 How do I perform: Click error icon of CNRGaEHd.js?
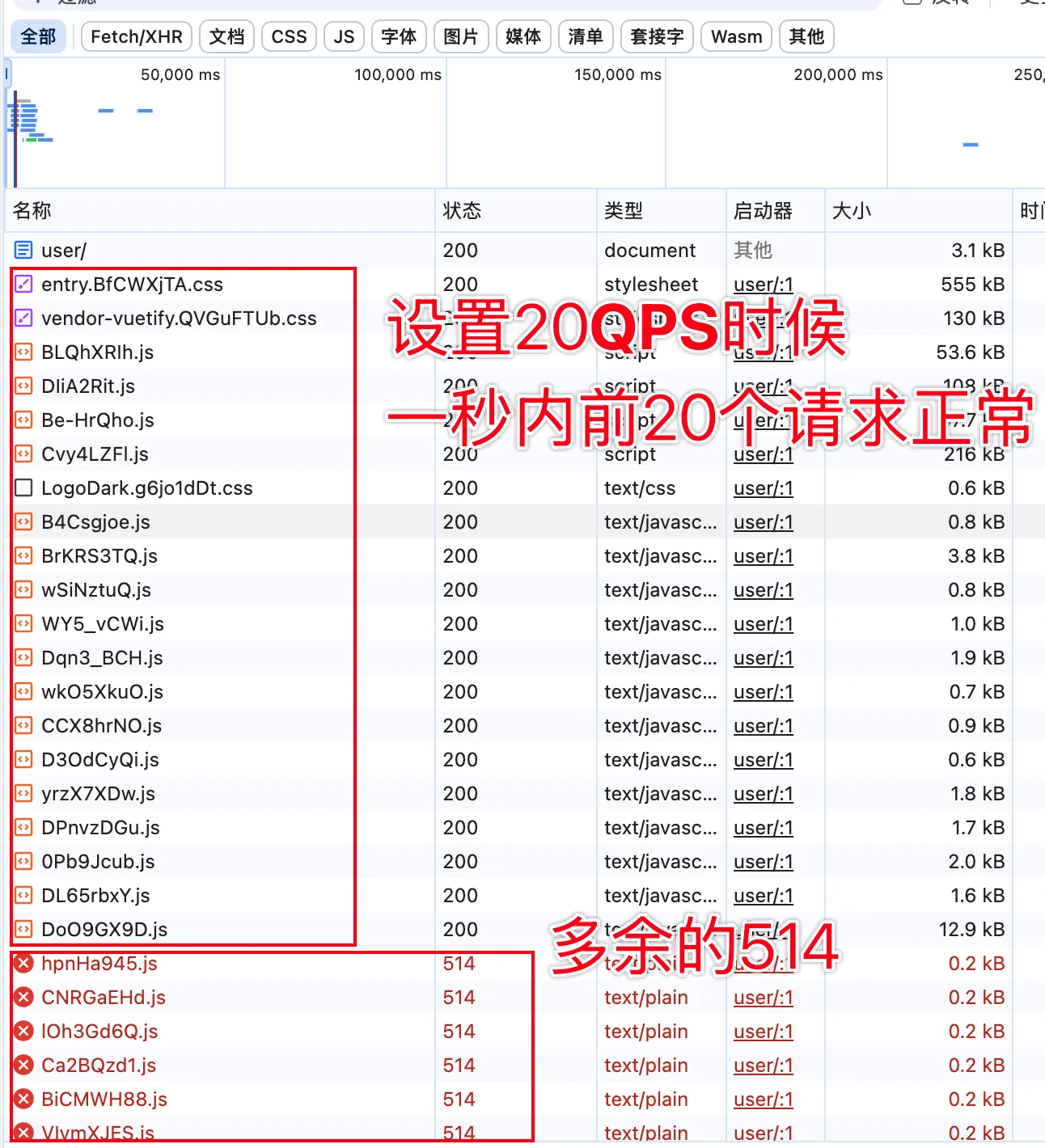click(x=23, y=998)
